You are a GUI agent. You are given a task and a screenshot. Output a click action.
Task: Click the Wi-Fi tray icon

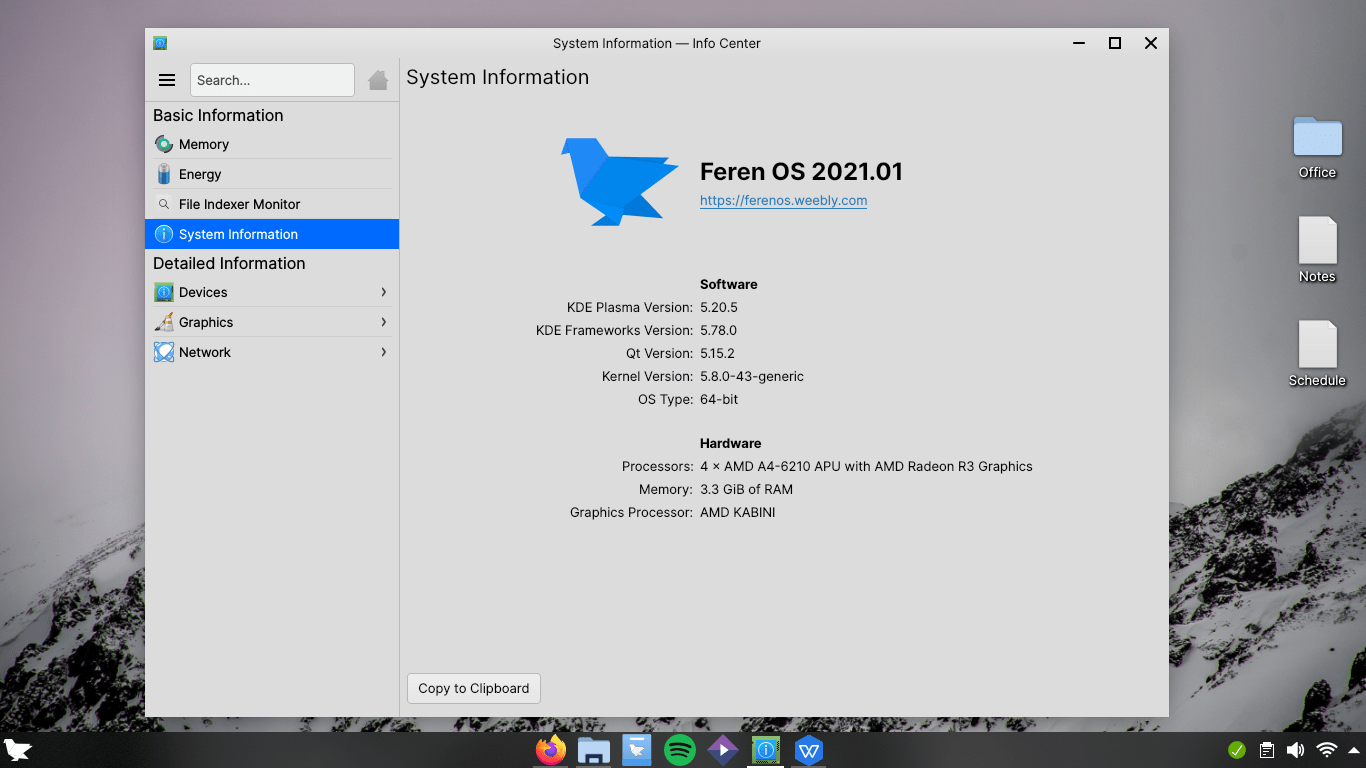pos(1325,749)
